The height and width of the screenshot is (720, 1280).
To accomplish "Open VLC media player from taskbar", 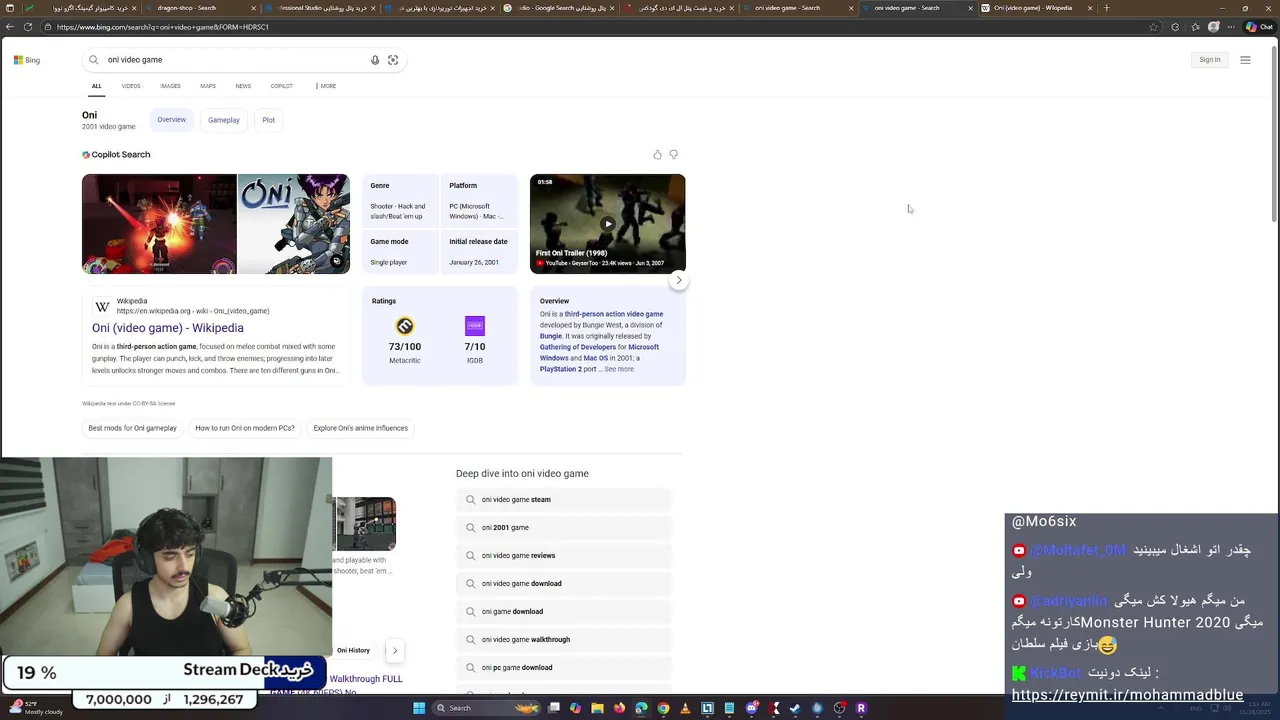I will tap(685, 708).
